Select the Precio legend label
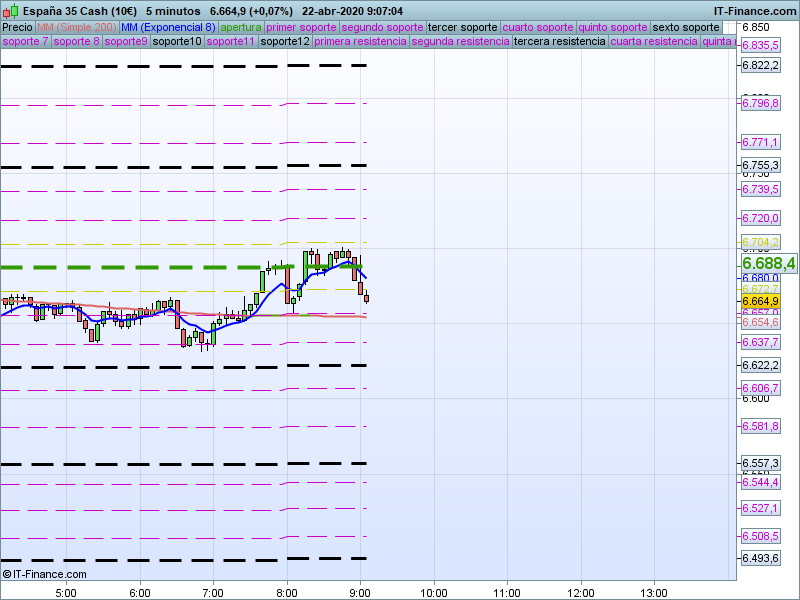Screen dimensions: 800x600 17,27
